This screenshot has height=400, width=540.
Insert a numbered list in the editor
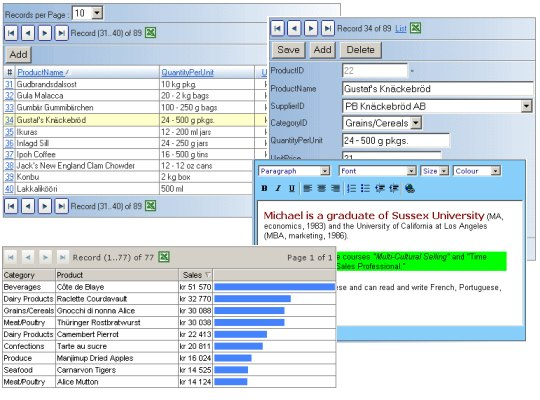click(351, 188)
